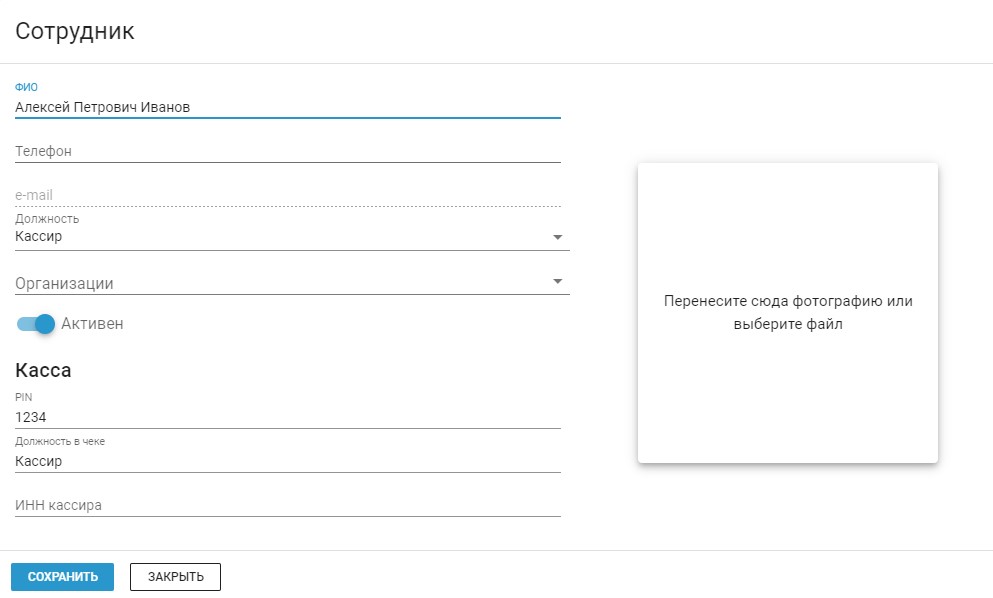The height and width of the screenshot is (598, 993).
Task: Click the photo upload drop area
Action: (788, 313)
